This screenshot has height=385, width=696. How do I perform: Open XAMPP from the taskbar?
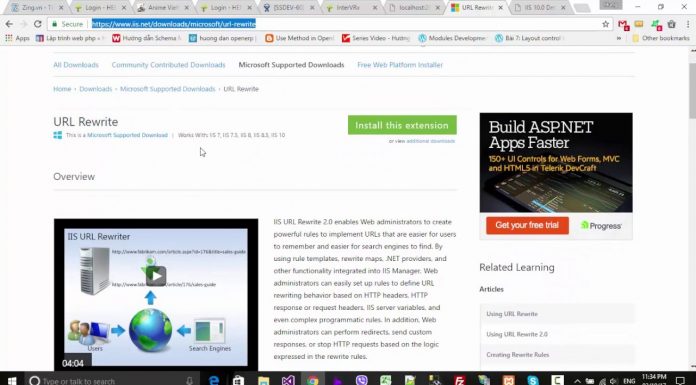(x=509, y=380)
